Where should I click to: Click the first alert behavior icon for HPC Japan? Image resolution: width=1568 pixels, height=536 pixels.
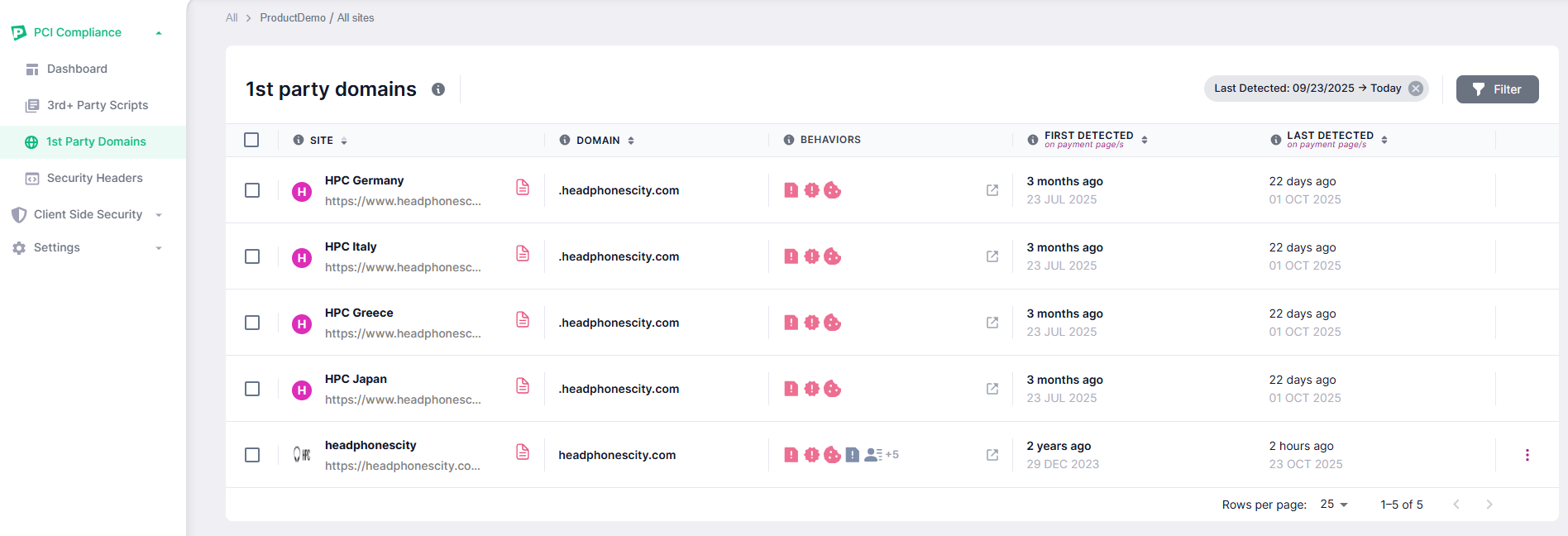(x=791, y=389)
